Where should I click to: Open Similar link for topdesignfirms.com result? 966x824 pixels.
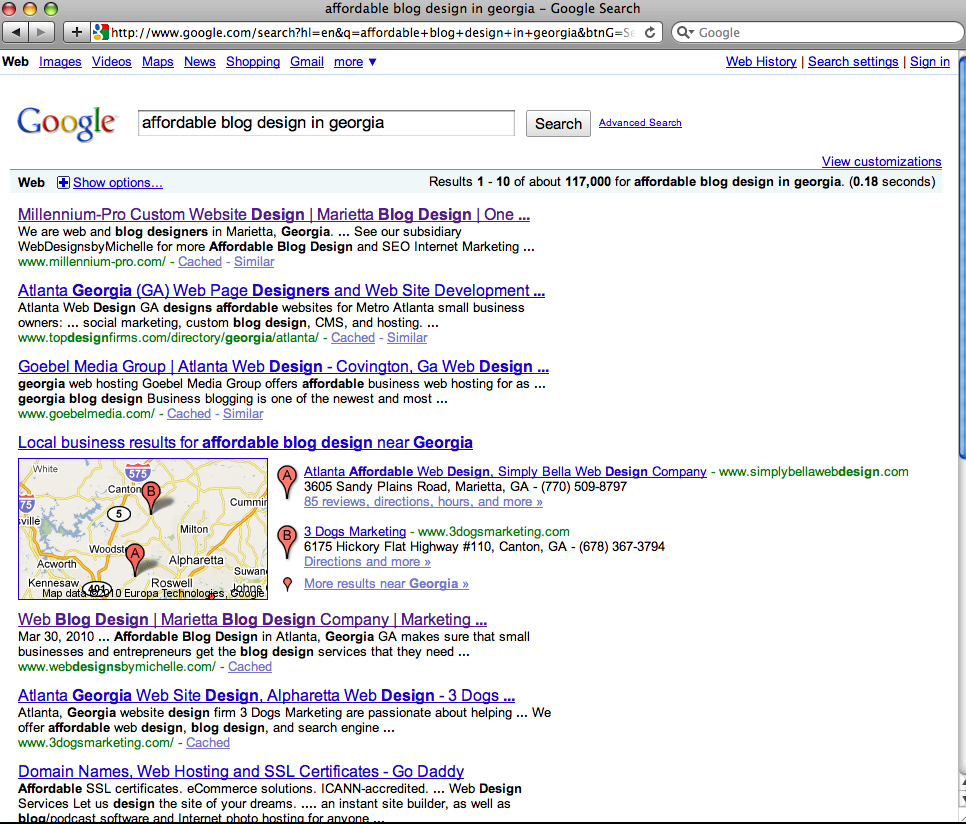click(x=407, y=337)
